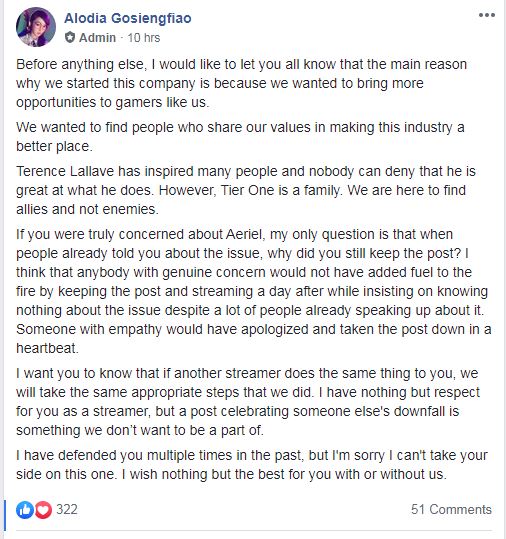The height and width of the screenshot is (539, 506).
Task: Click the word Aeriel in the post
Action: [244, 234]
